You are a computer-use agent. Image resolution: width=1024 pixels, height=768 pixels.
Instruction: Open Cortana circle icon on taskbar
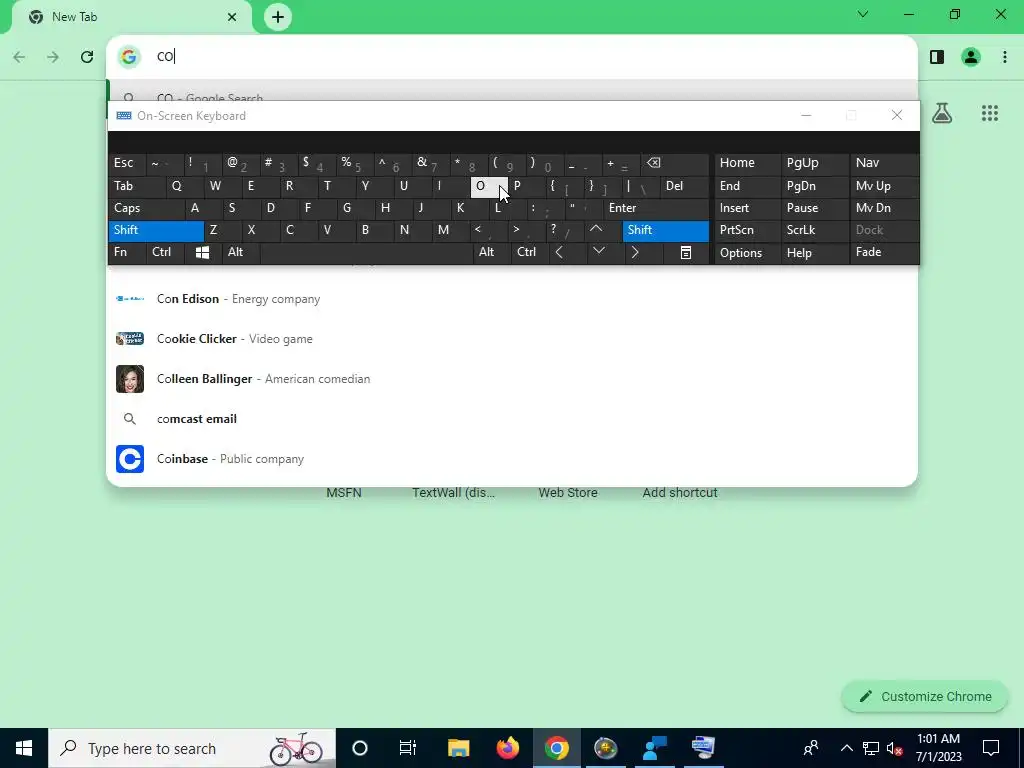[360, 748]
